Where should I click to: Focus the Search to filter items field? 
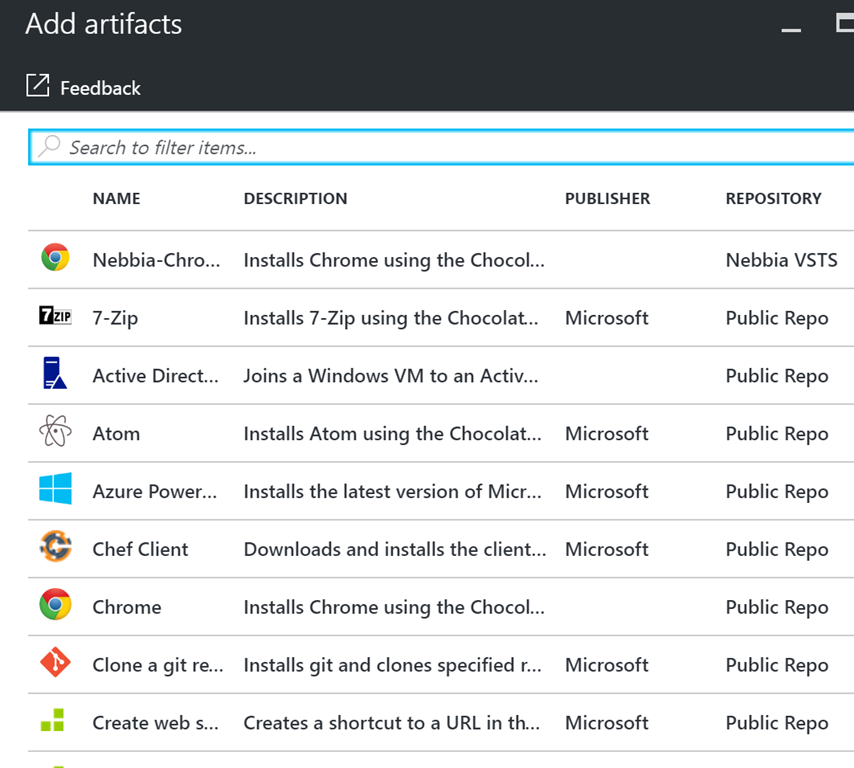tap(441, 147)
